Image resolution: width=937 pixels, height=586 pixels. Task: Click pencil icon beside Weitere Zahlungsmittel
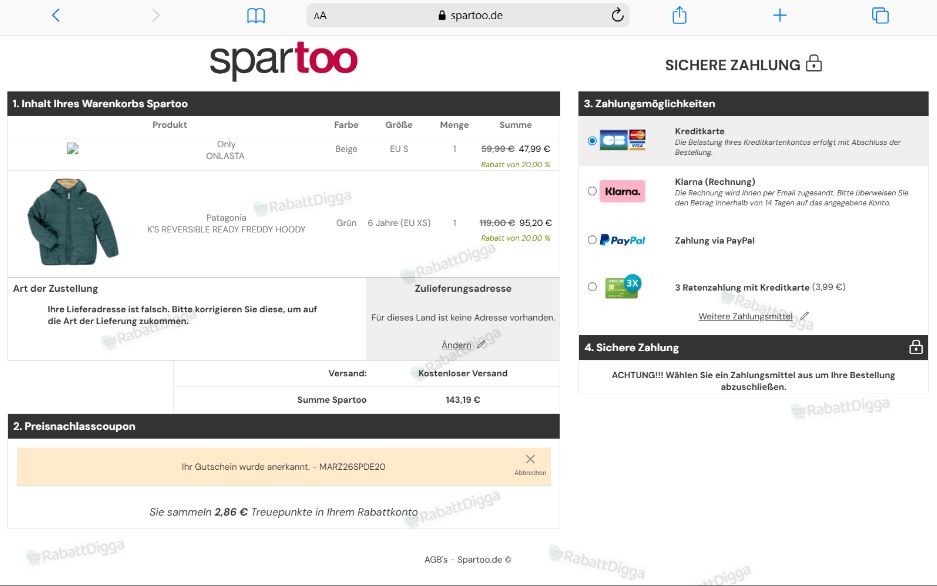tap(804, 315)
